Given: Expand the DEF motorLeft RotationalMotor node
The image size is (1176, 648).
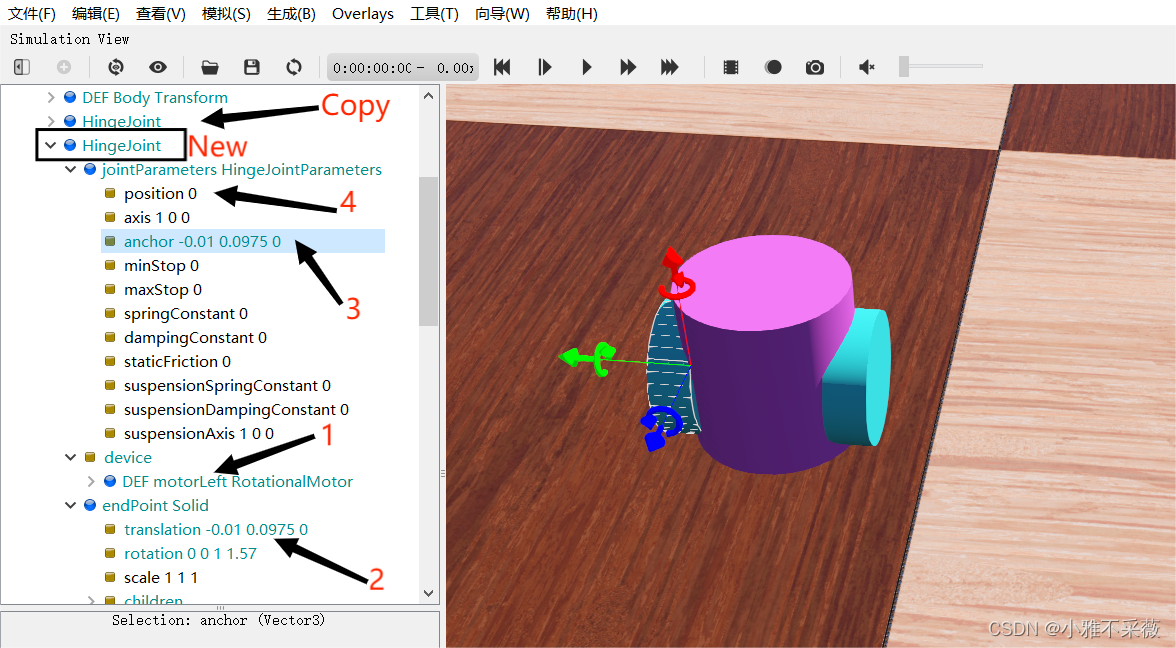Looking at the screenshot, I should [x=92, y=482].
